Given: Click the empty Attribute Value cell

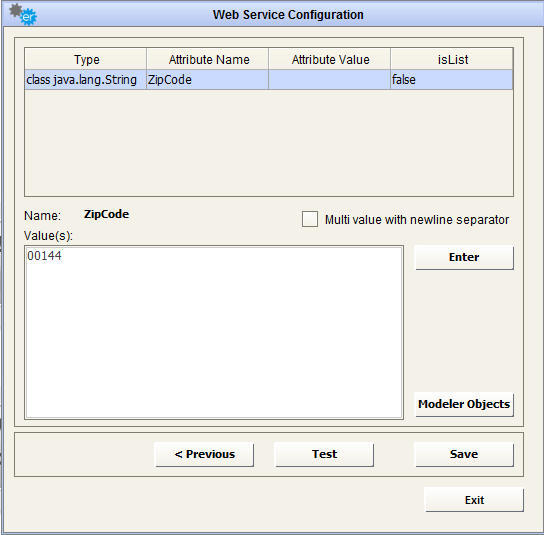Looking at the screenshot, I should (x=330, y=80).
